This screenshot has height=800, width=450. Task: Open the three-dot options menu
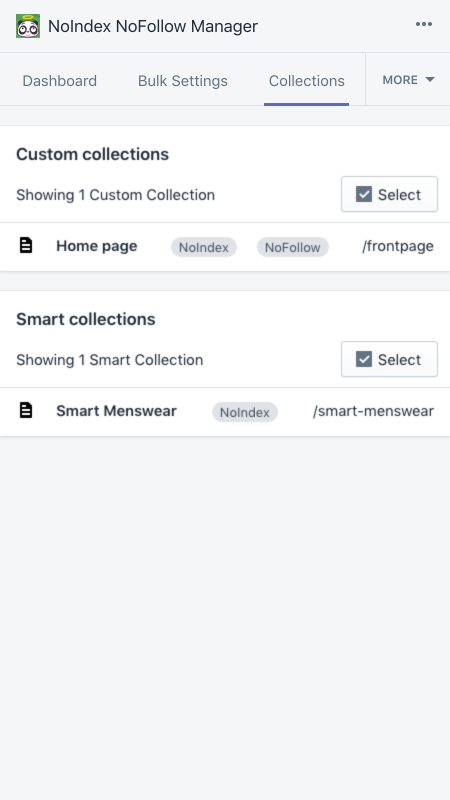coord(424,24)
